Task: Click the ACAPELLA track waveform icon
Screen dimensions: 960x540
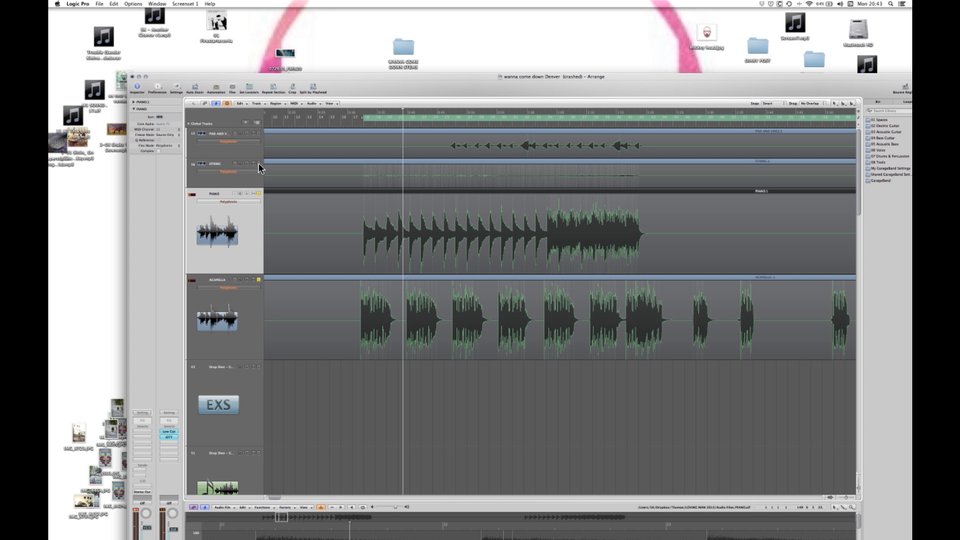Action: point(217,320)
